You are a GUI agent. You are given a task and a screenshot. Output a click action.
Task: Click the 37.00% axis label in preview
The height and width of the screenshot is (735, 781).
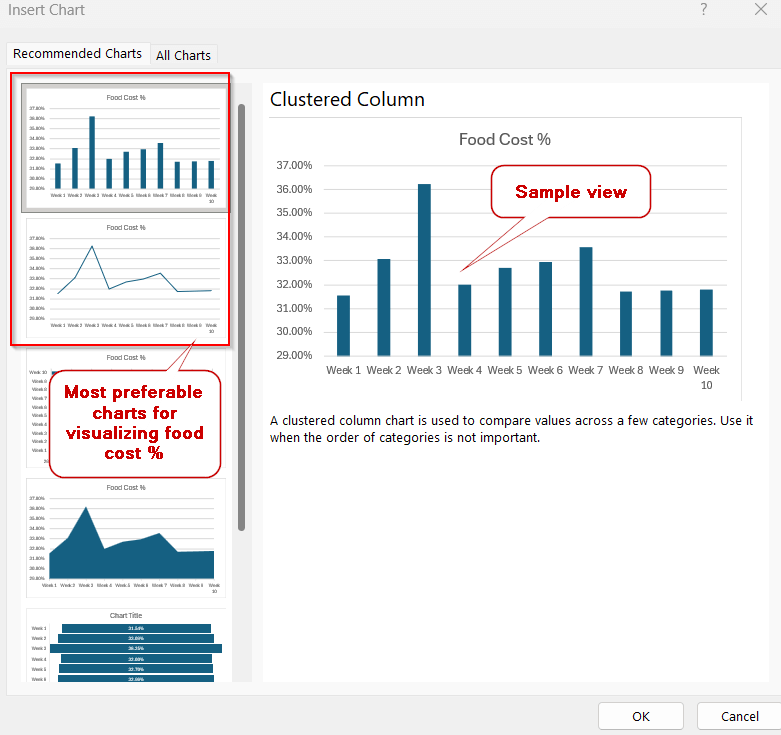(294, 165)
